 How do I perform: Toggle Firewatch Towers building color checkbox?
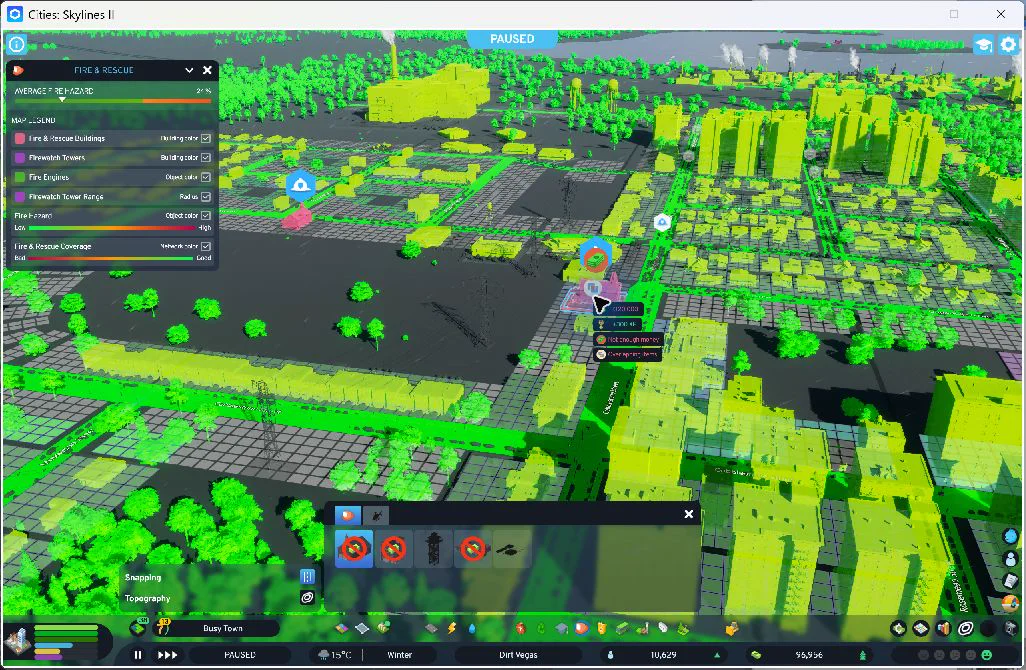pos(205,158)
